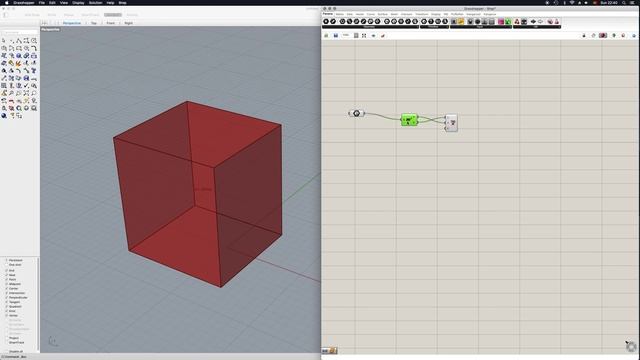Open the Edit menu
Screen dimensions: 640x360
click(52, 2)
